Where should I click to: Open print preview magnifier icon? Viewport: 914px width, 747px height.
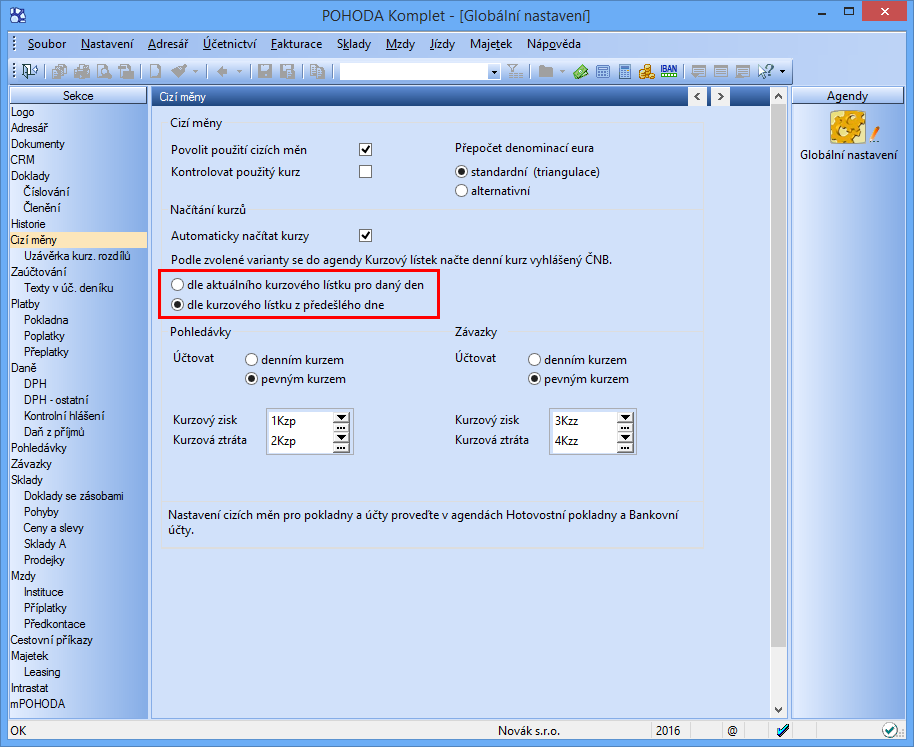[104, 71]
